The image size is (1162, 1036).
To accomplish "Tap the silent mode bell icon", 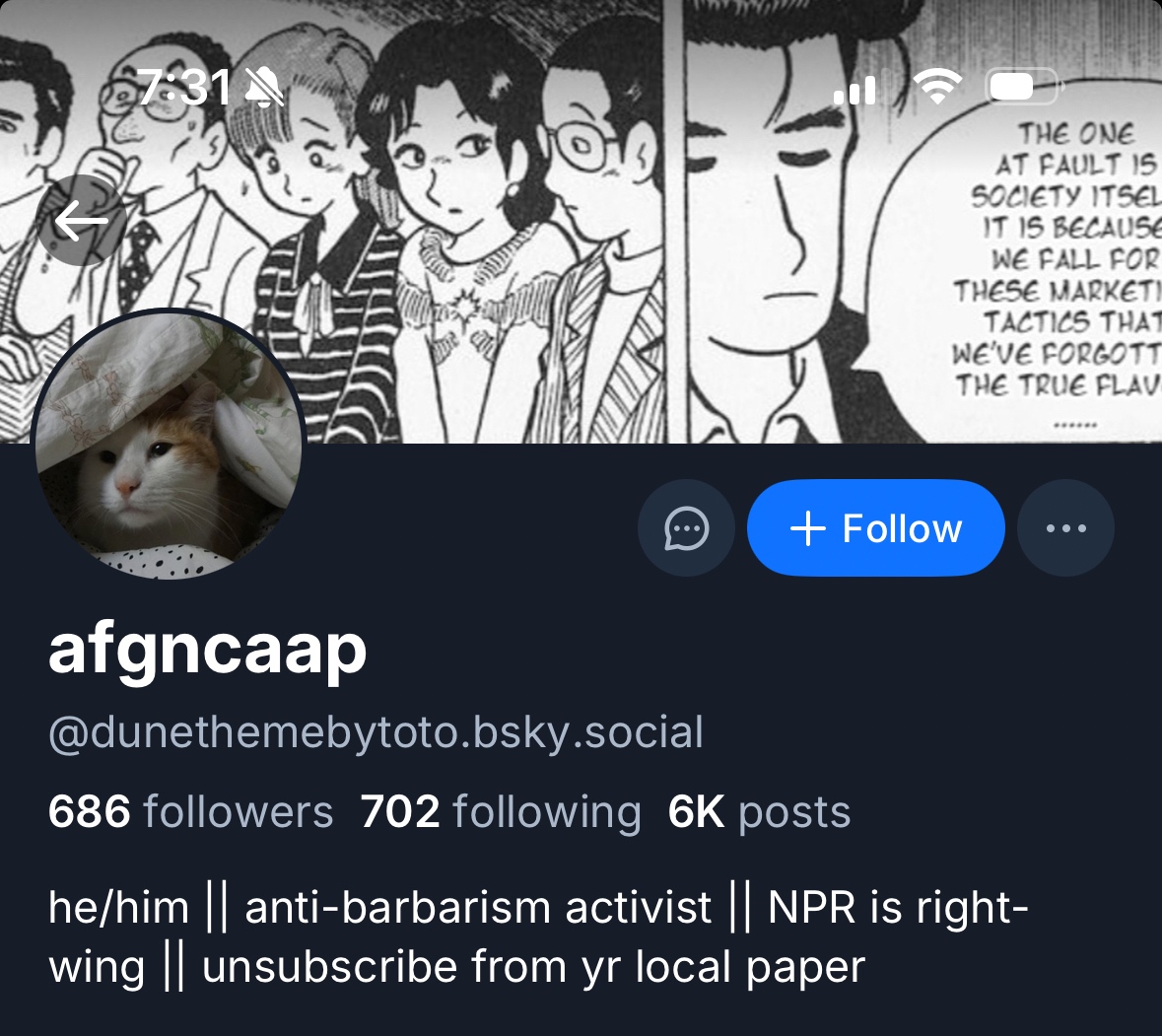I will pyautogui.click(x=264, y=90).
